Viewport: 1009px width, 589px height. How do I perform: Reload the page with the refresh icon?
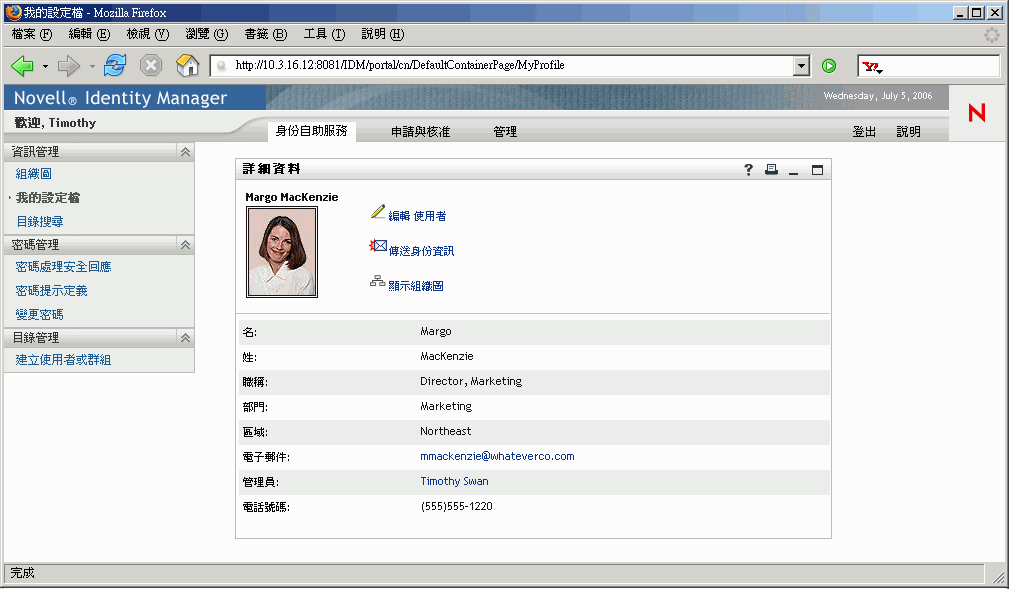coord(115,65)
